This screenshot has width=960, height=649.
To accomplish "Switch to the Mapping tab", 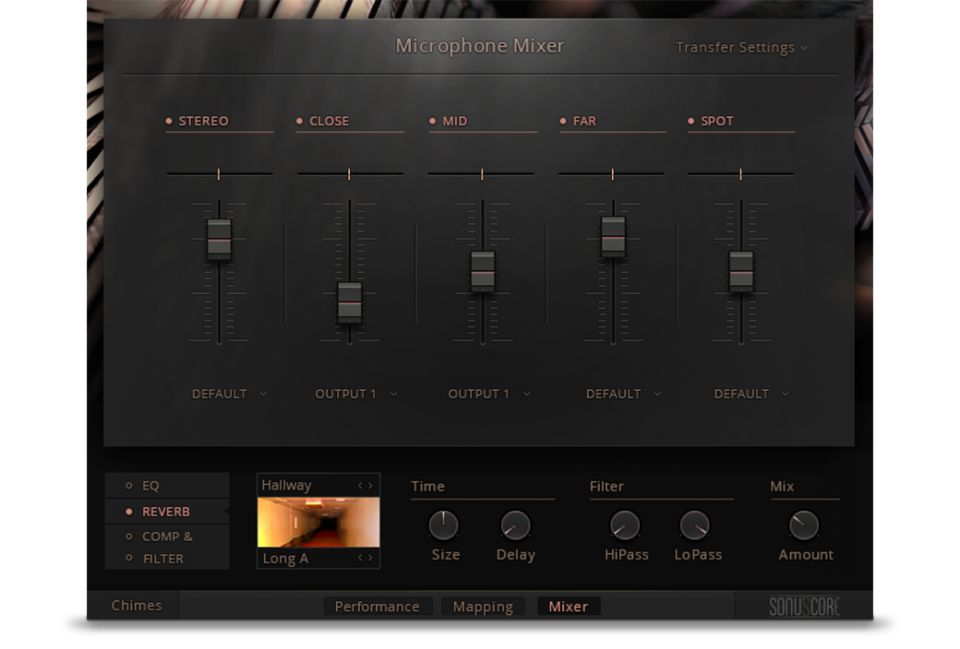I will [x=482, y=606].
